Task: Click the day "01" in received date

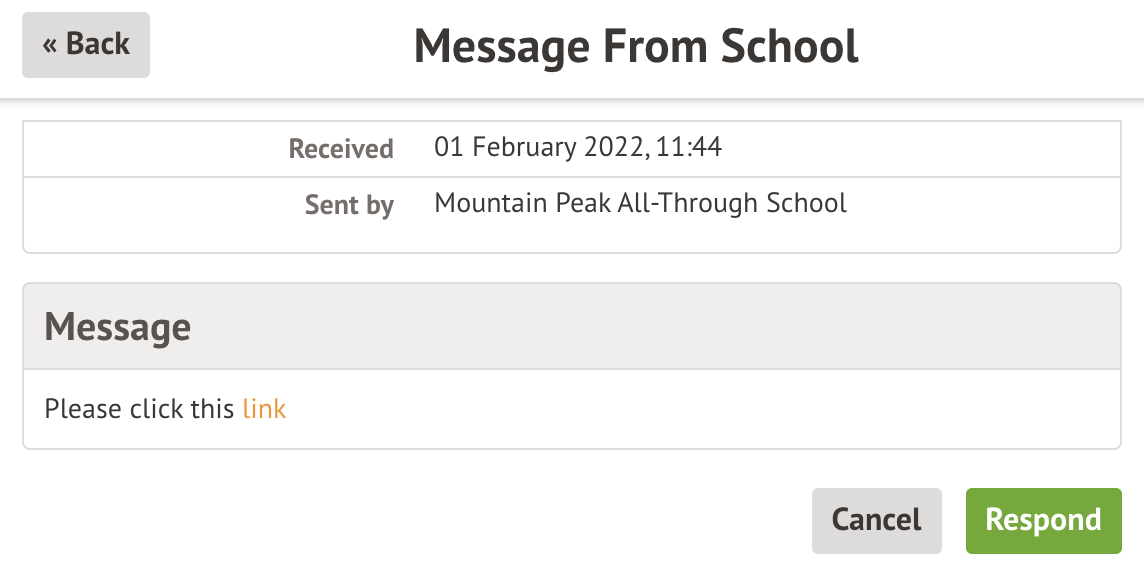Action: (450, 148)
